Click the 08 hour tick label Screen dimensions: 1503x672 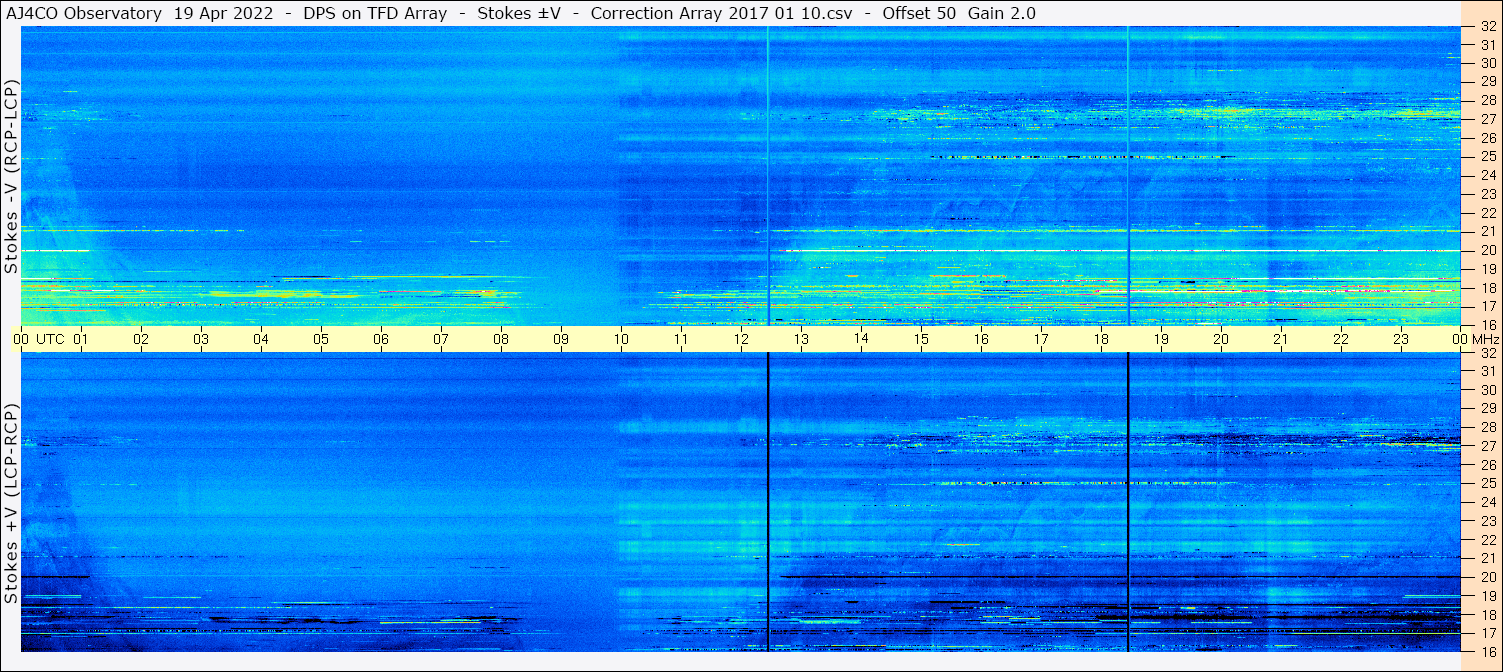click(501, 339)
